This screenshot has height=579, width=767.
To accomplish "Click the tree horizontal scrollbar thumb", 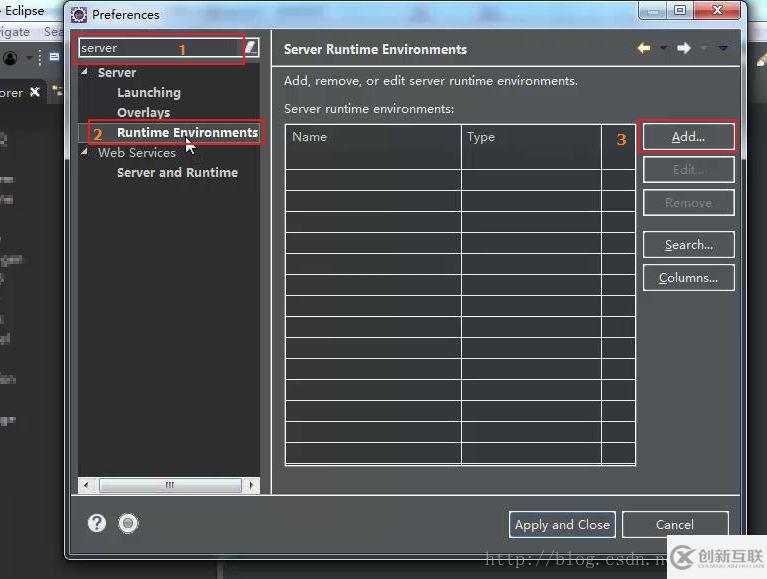I will [x=170, y=485].
